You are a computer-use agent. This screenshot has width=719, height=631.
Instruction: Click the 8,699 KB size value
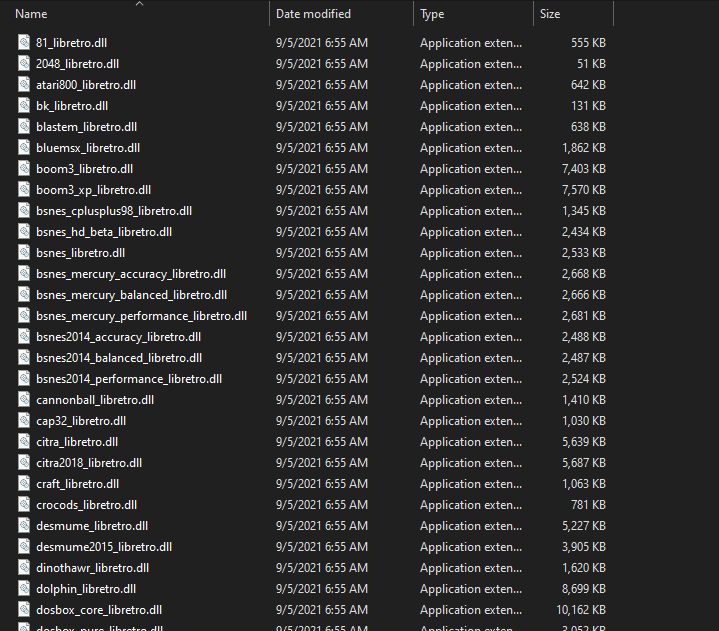click(x=584, y=589)
